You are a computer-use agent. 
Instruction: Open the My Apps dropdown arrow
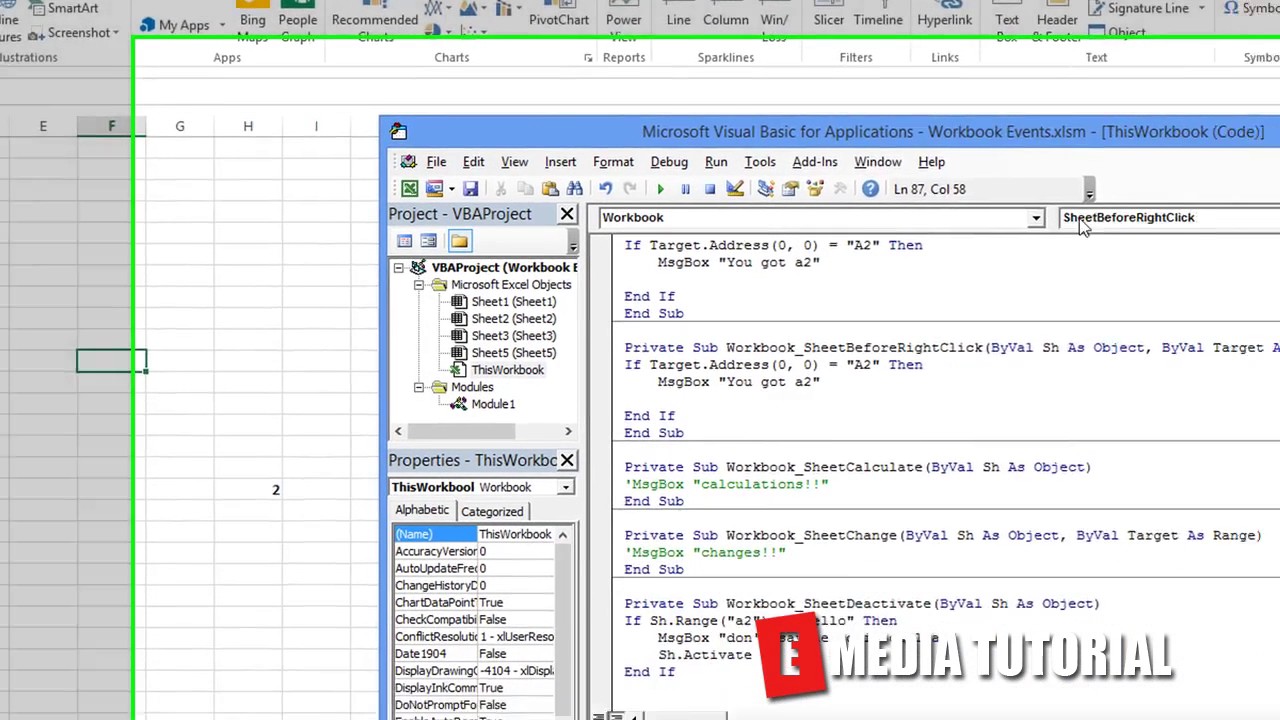pyautogui.click(x=221, y=25)
